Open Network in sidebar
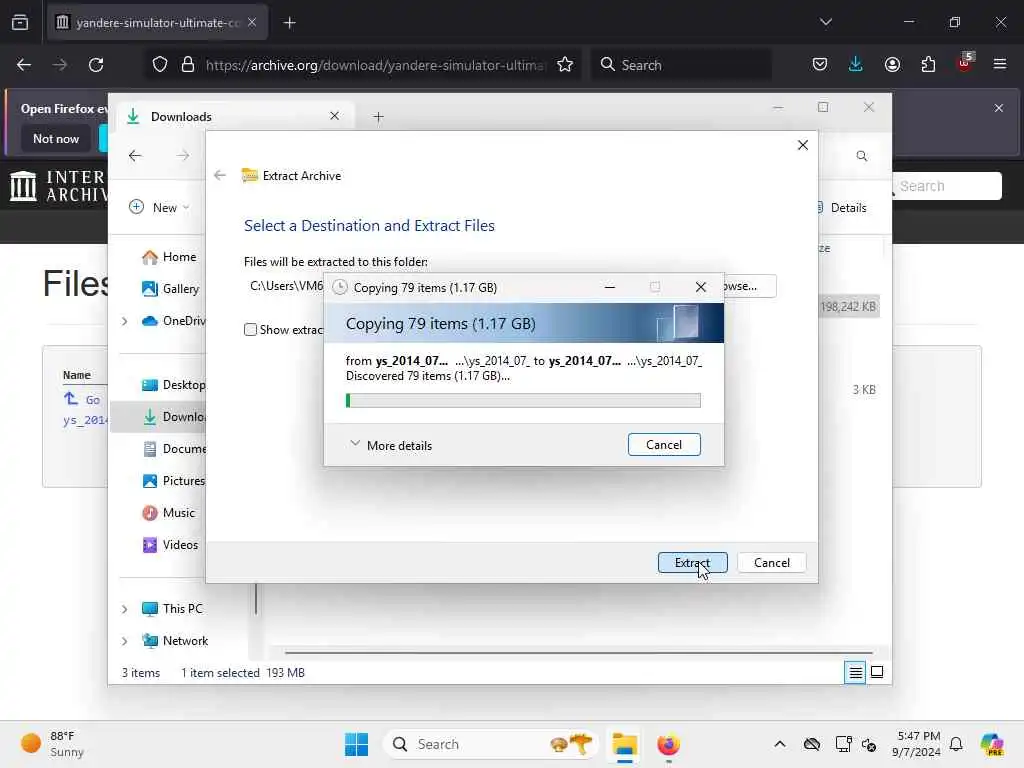Image resolution: width=1024 pixels, height=768 pixels. click(x=175, y=641)
